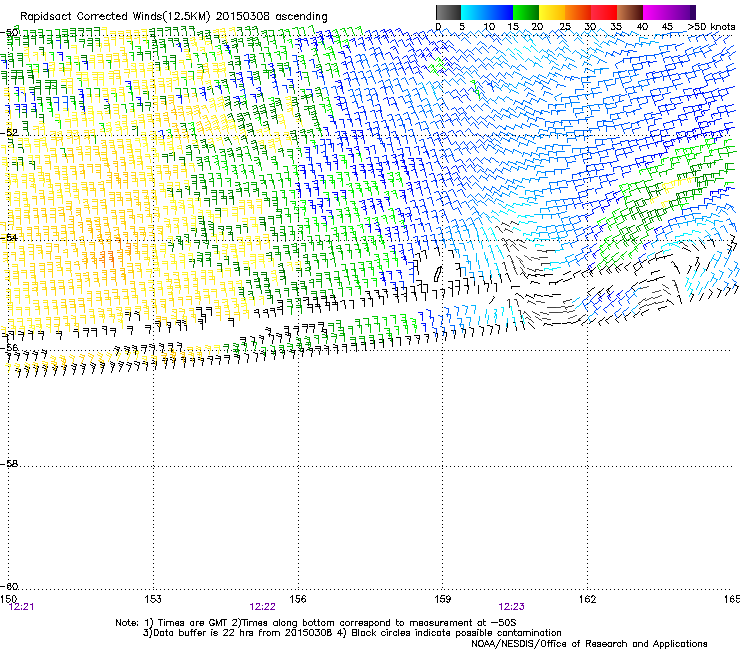Click the 'NOAA/NESDIS/Office of Research and Applications' credit
Screen dimensions: 740x650
click(x=589, y=643)
